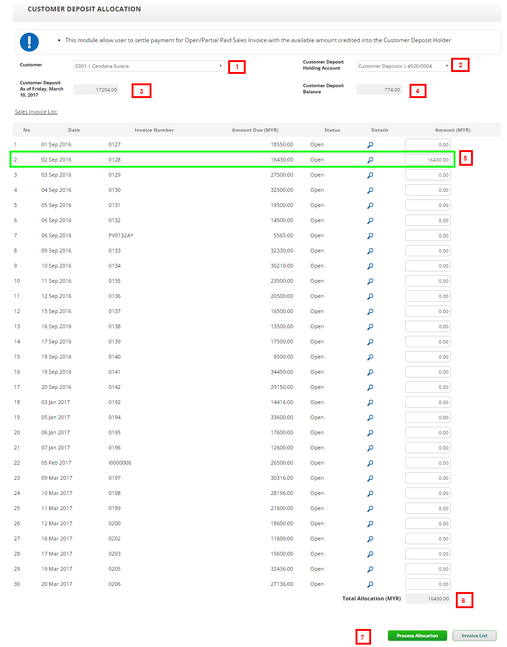Open the Sales Invoice List link
Image resolution: width=507 pixels, height=647 pixels.
click(36, 112)
